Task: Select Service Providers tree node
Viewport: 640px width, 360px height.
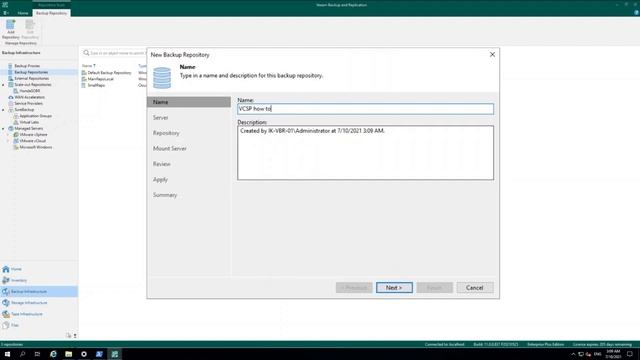Action: tap(28, 103)
